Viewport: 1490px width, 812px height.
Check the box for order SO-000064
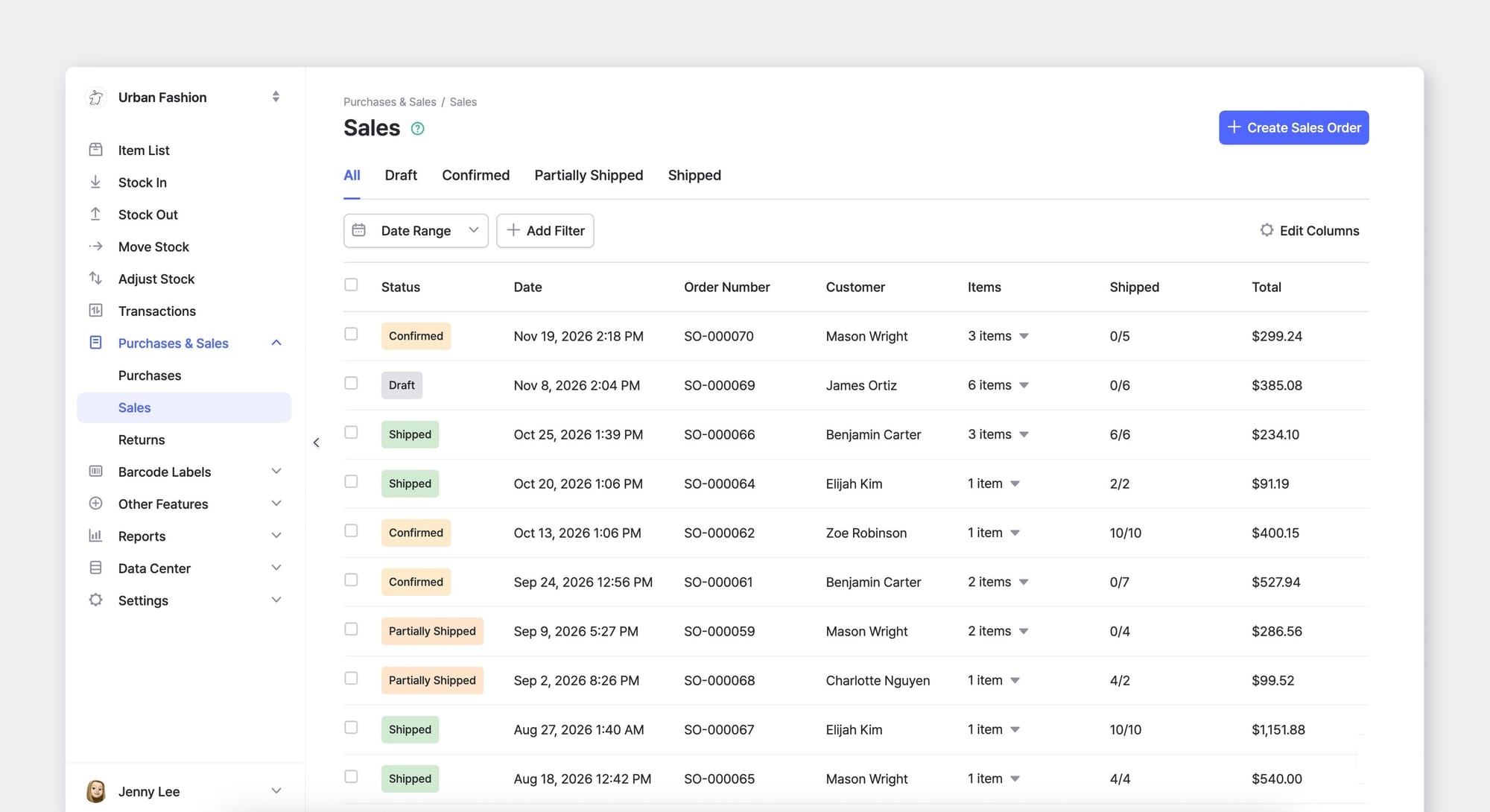tap(351, 481)
